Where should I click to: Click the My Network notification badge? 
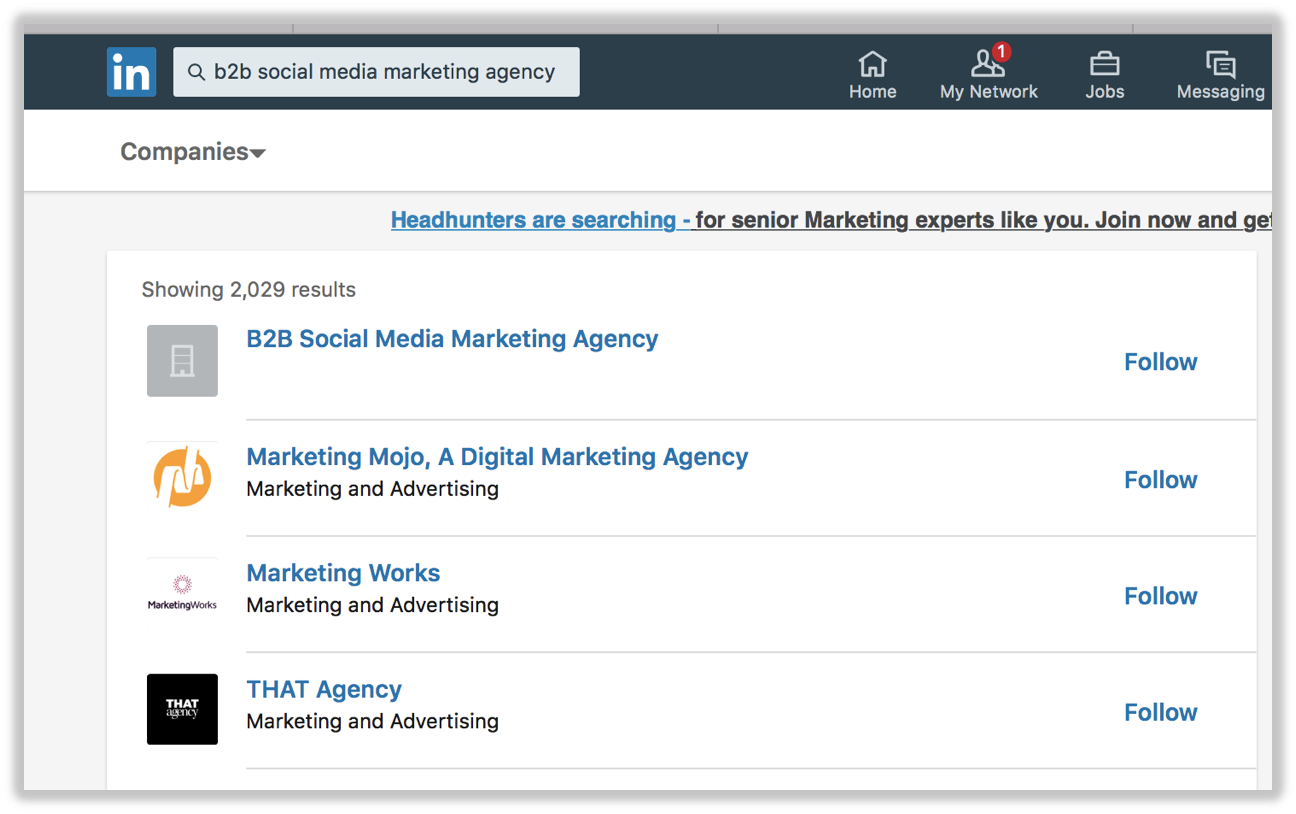1001,52
